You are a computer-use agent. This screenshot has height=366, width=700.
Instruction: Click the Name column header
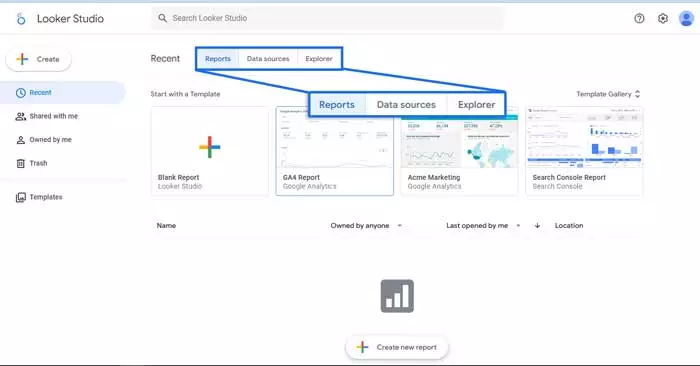tap(166, 225)
